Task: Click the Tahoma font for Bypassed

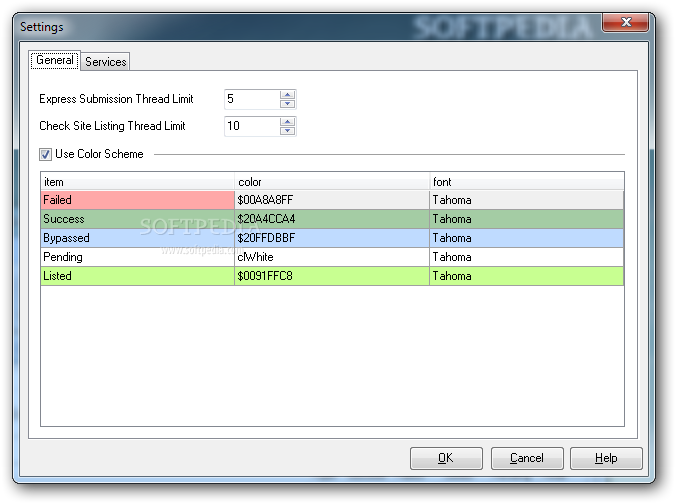Action: click(x=526, y=238)
